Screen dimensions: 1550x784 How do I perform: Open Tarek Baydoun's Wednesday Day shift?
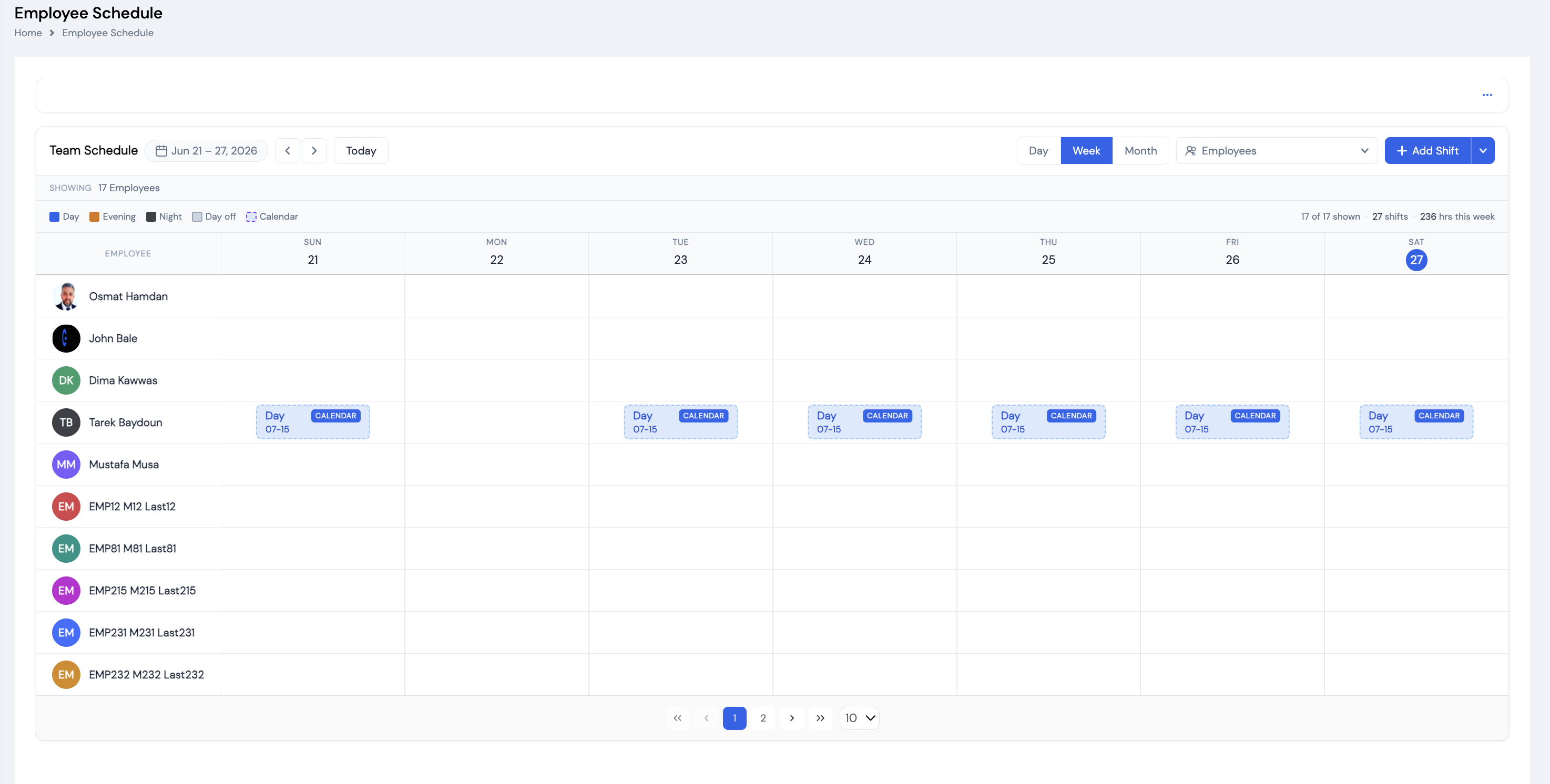865,422
